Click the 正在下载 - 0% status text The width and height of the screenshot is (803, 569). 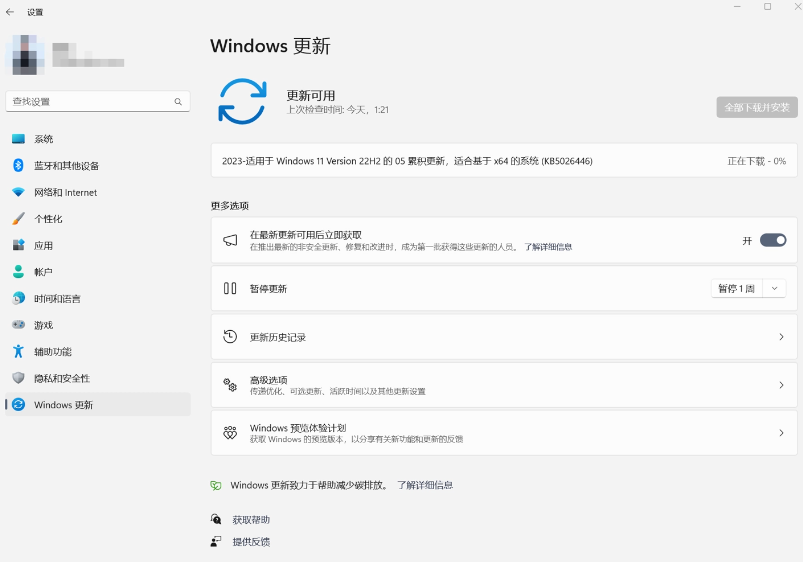(756, 161)
